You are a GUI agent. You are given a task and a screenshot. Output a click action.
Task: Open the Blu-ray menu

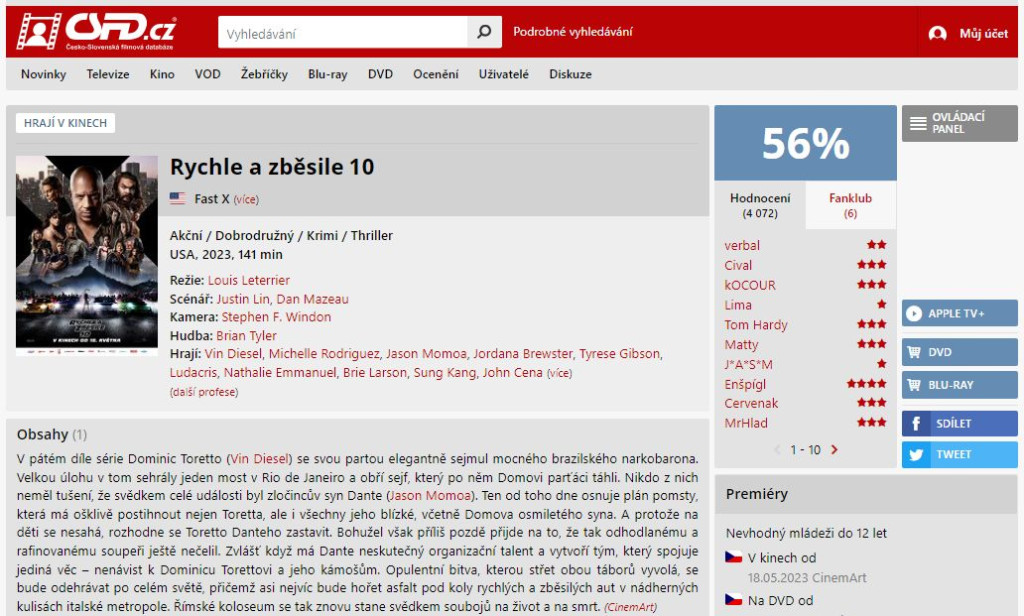pyautogui.click(x=328, y=74)
